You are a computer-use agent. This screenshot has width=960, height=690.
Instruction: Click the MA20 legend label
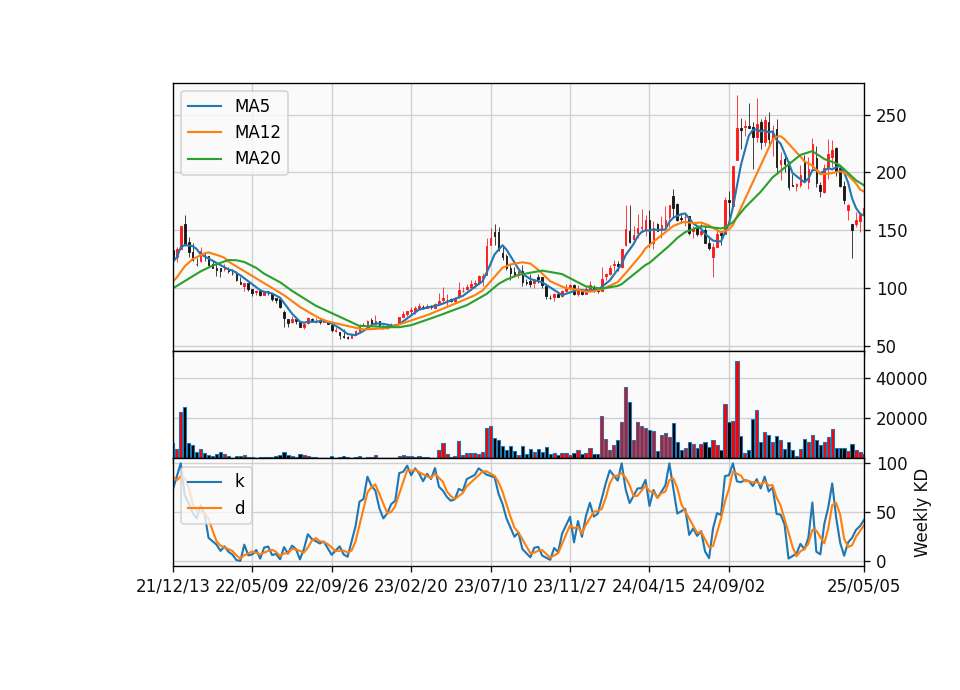coord(257,159)
